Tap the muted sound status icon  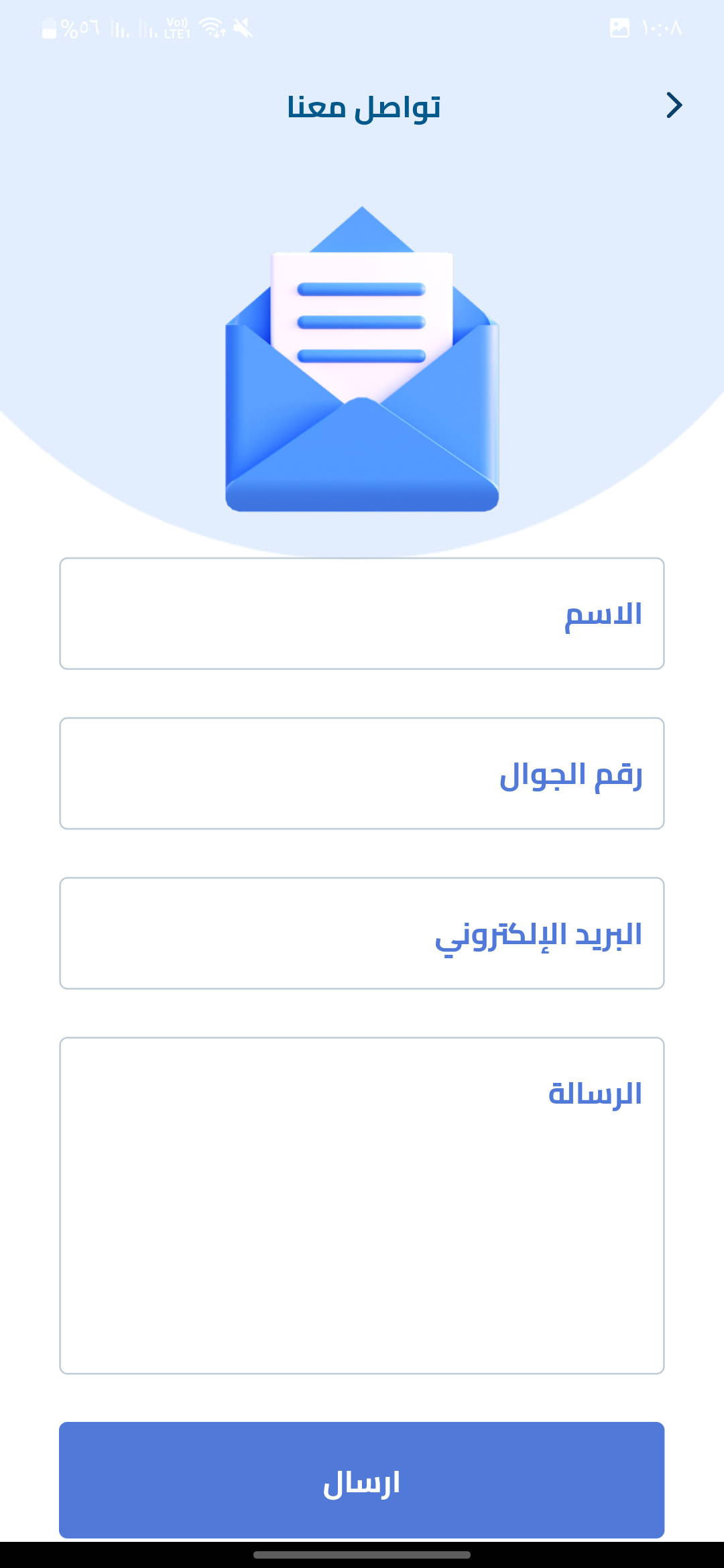click(243, 28)
